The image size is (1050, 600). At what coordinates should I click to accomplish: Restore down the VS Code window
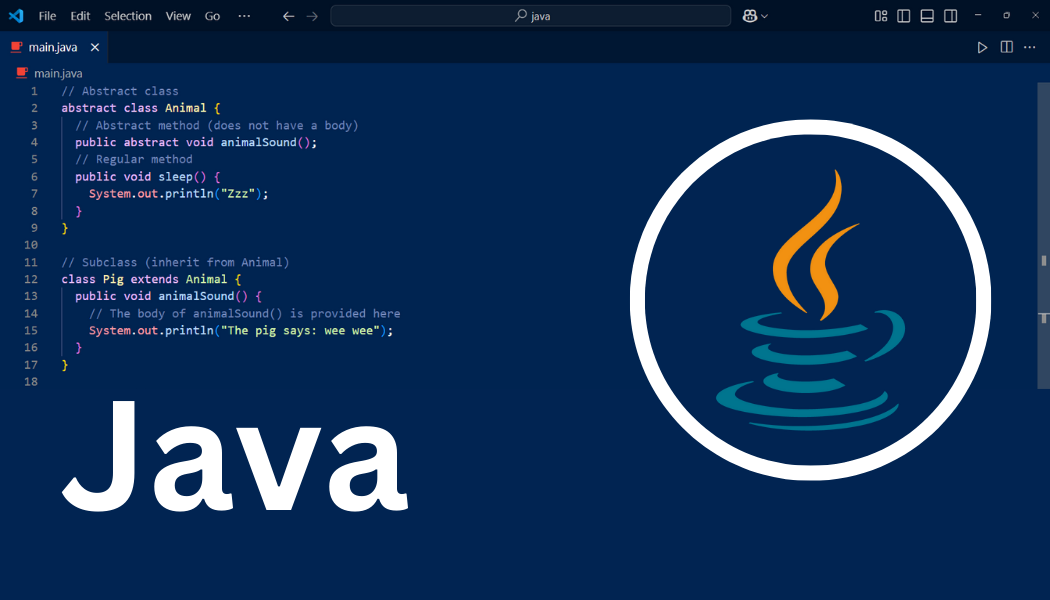[1006, 15]
